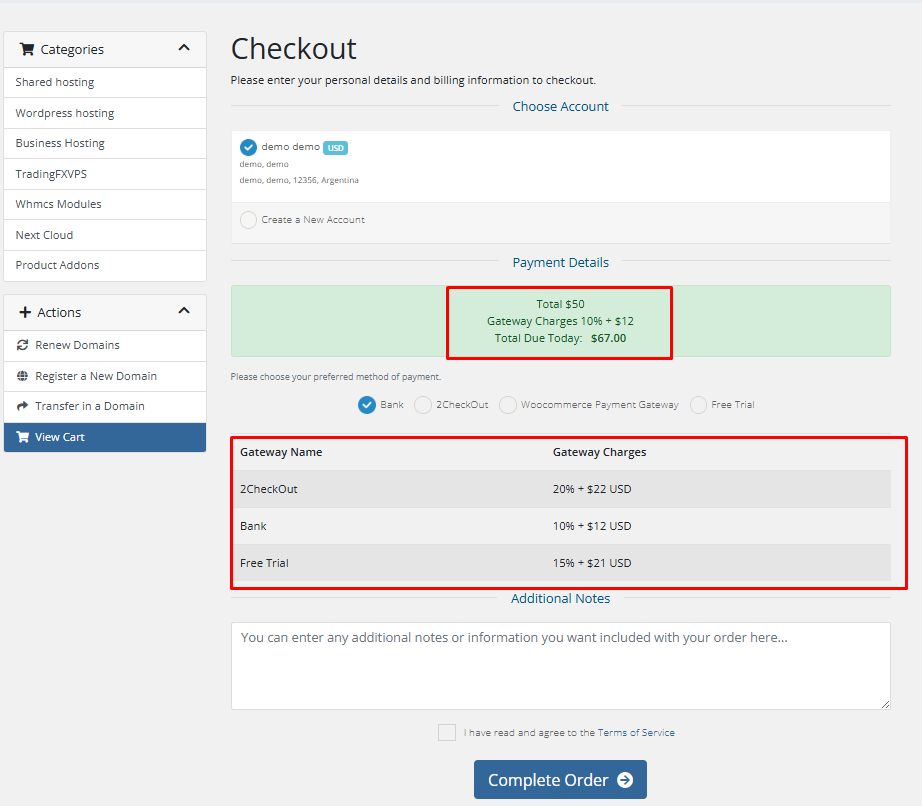Viewport: 922px width, 806px height.
Task: Click the globe icon for Register a New Domain
Action: tap(23, 376)
